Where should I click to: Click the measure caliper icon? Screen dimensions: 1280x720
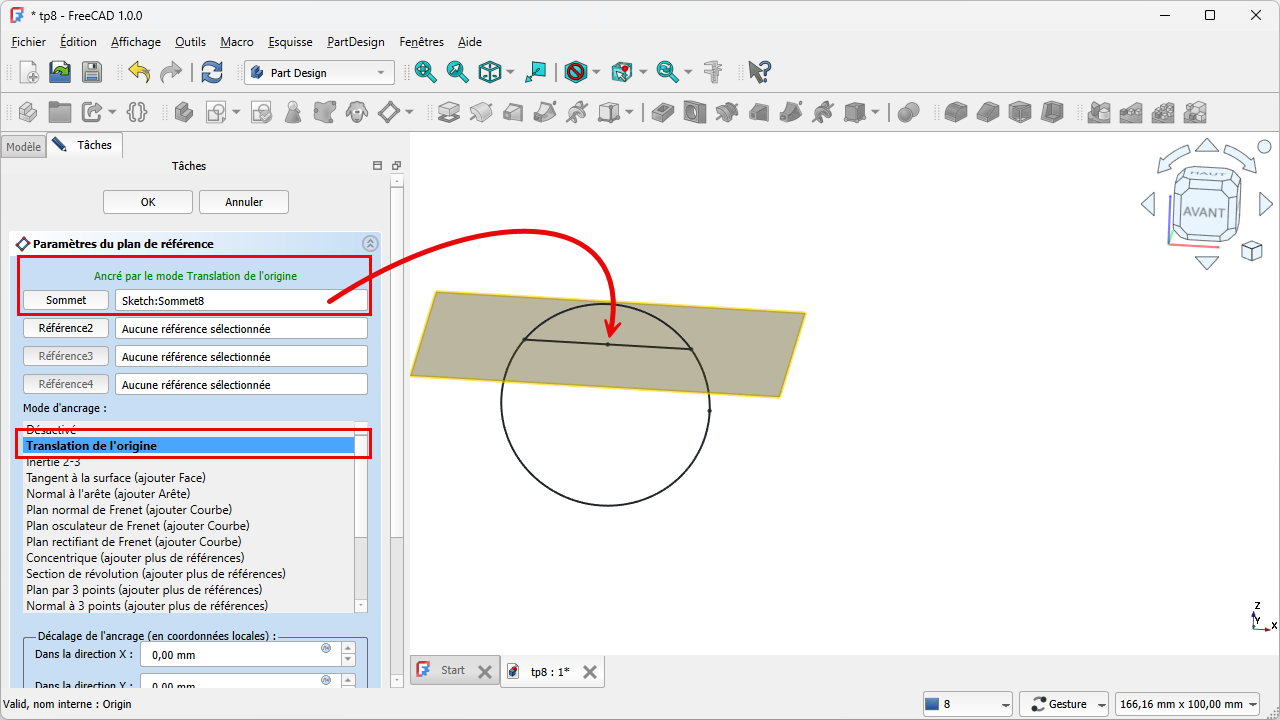[x=713, y=72]
